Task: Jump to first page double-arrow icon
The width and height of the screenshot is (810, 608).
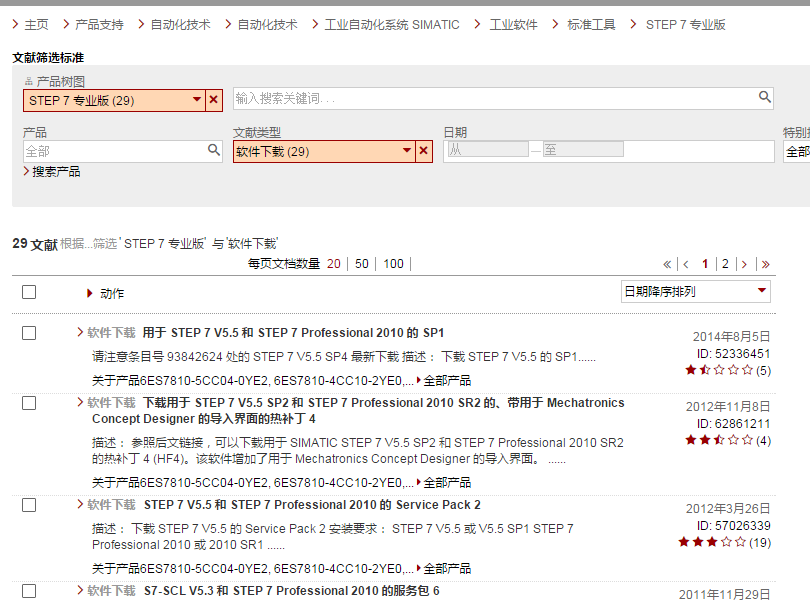Action: [667, 264]
